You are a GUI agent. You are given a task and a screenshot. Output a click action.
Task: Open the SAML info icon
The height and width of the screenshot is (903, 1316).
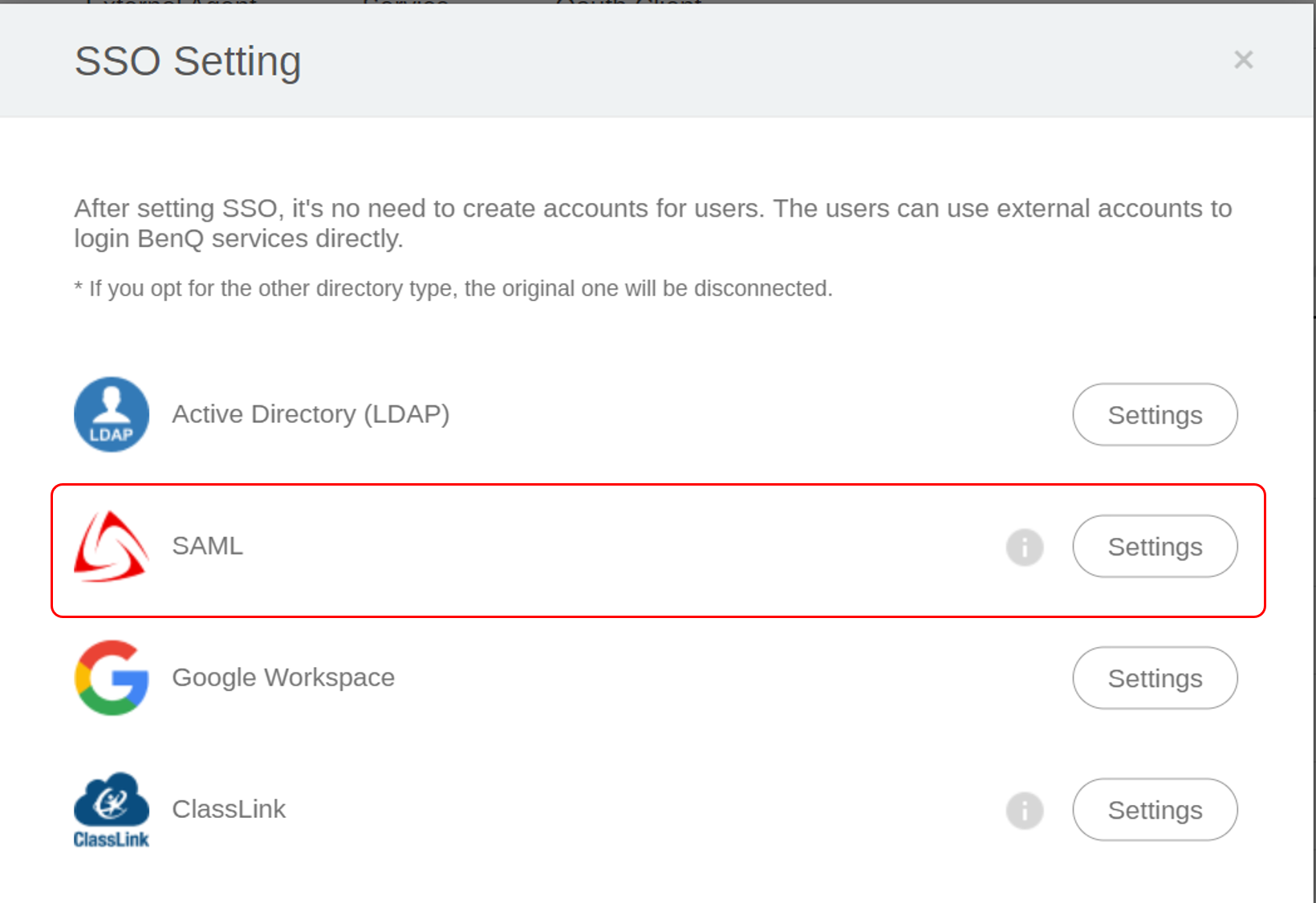point(1025,547)
